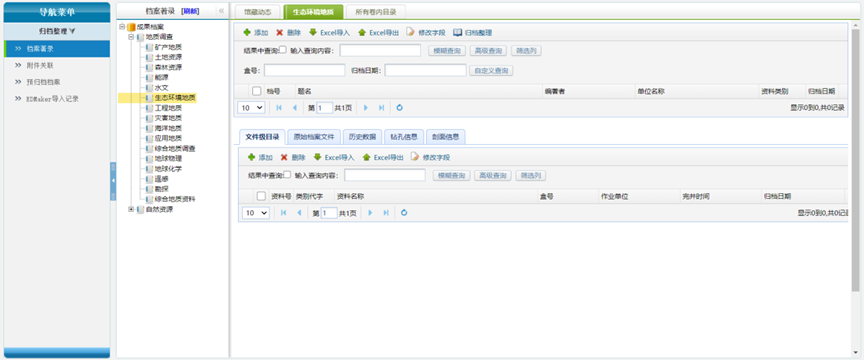This screenshot has width=864, height=360.
Task: Click 高级查询 in the 文件级目录 search bar
Action: tap(493, 175)
